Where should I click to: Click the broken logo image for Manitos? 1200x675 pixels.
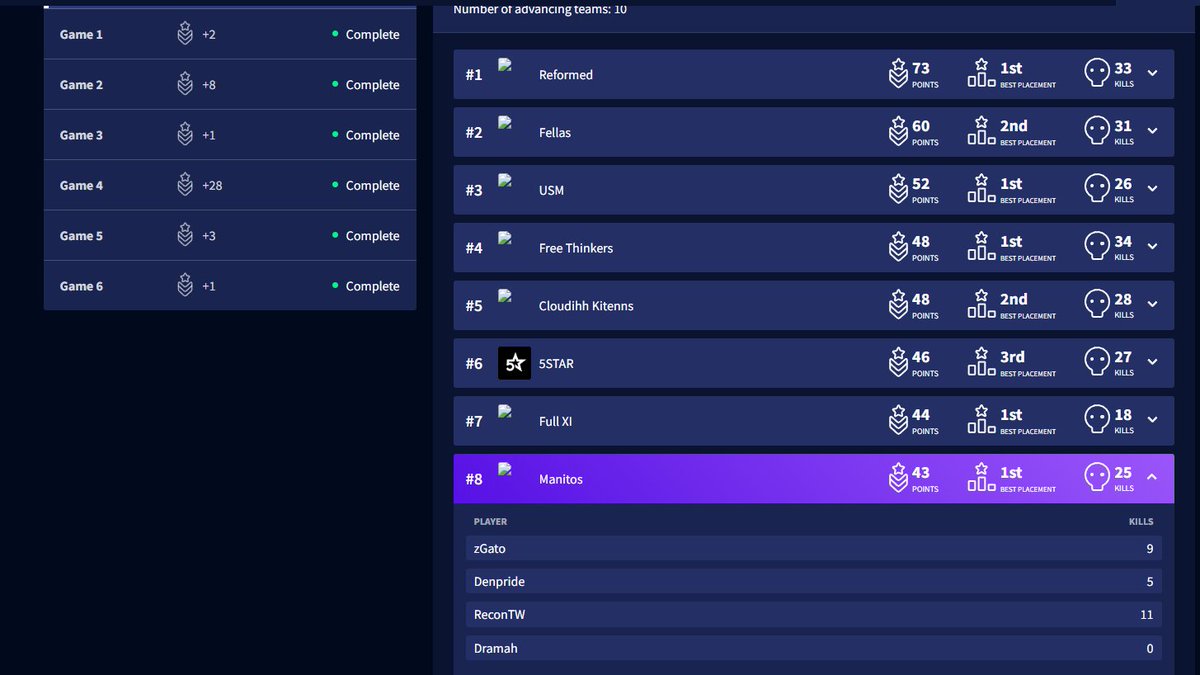[x=505, y=469]
